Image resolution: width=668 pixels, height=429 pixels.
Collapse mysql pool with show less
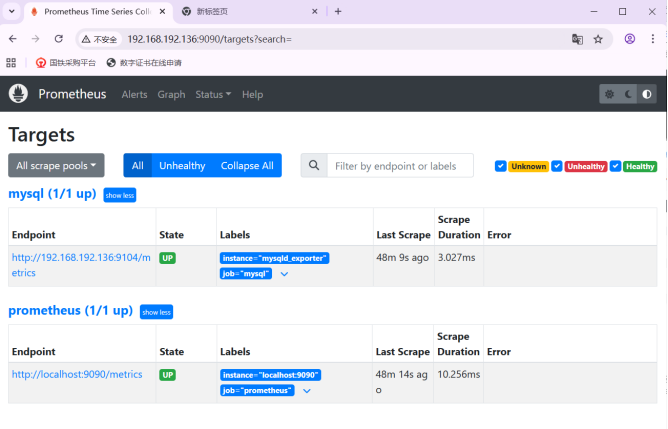pos(120,195)
